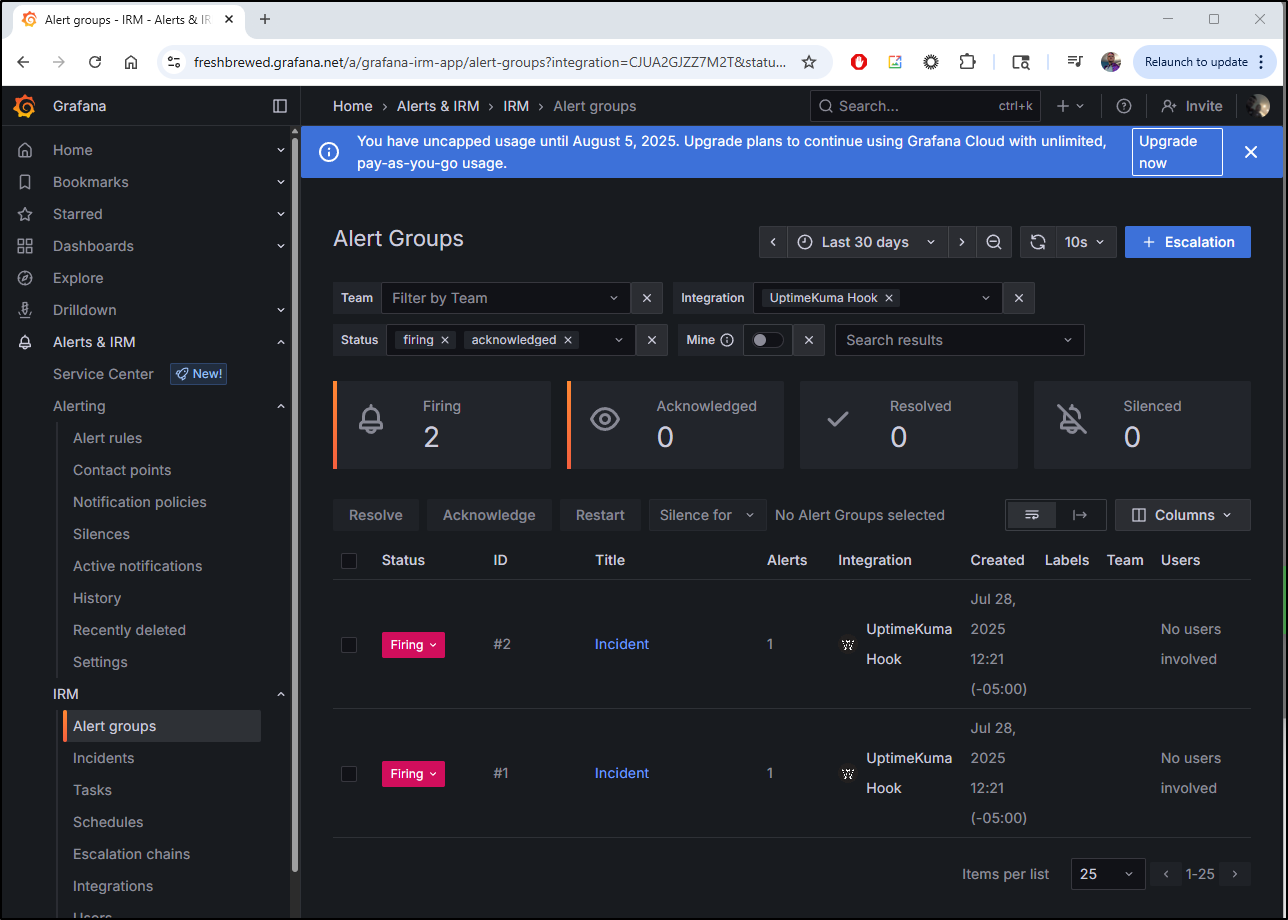The width and height of the screenshot is (1288, 920).
Task: Open the Incident link for #2
Action: (622, 645)
